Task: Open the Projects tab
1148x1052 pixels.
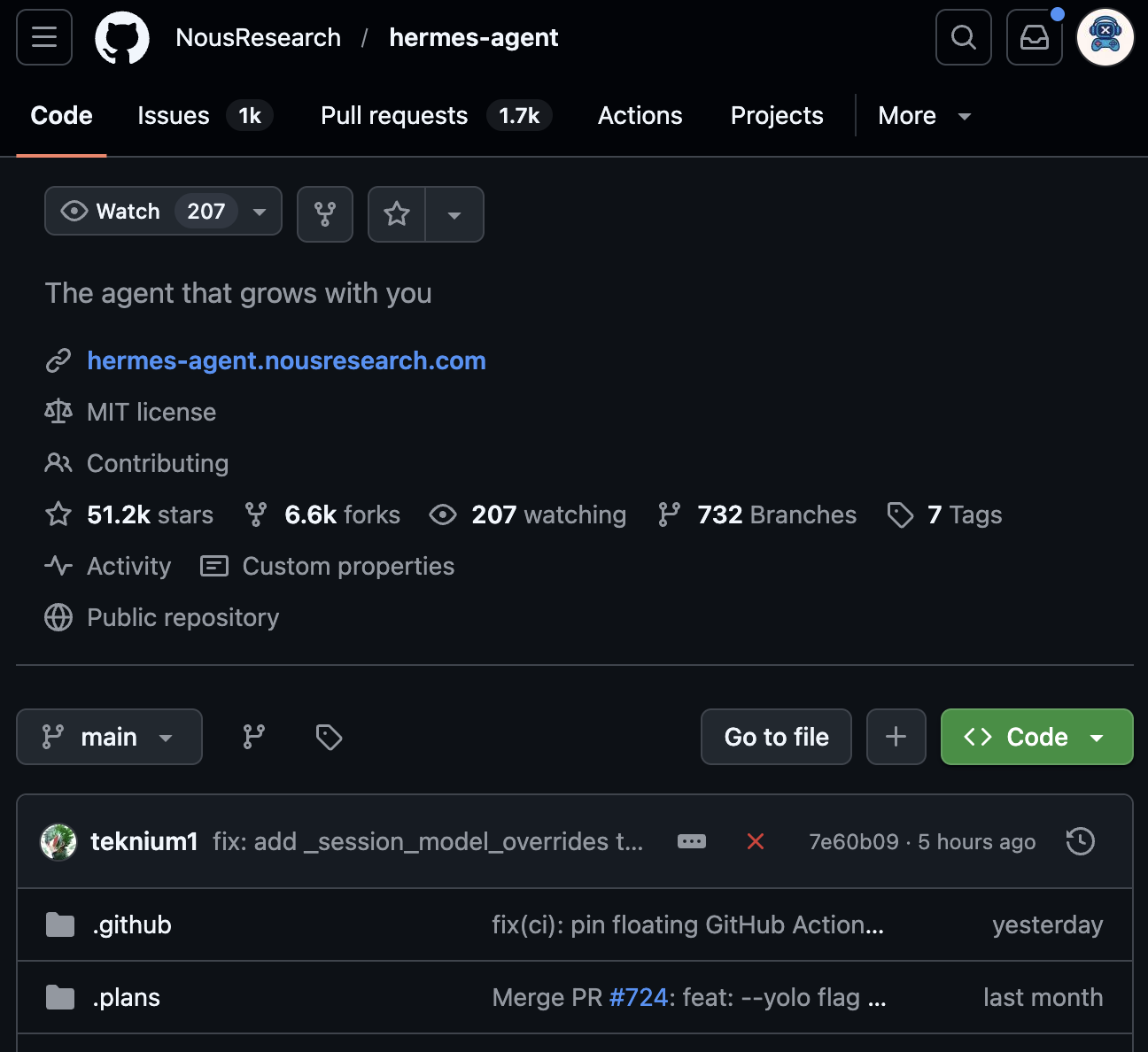Action: [x=777, y=115]
